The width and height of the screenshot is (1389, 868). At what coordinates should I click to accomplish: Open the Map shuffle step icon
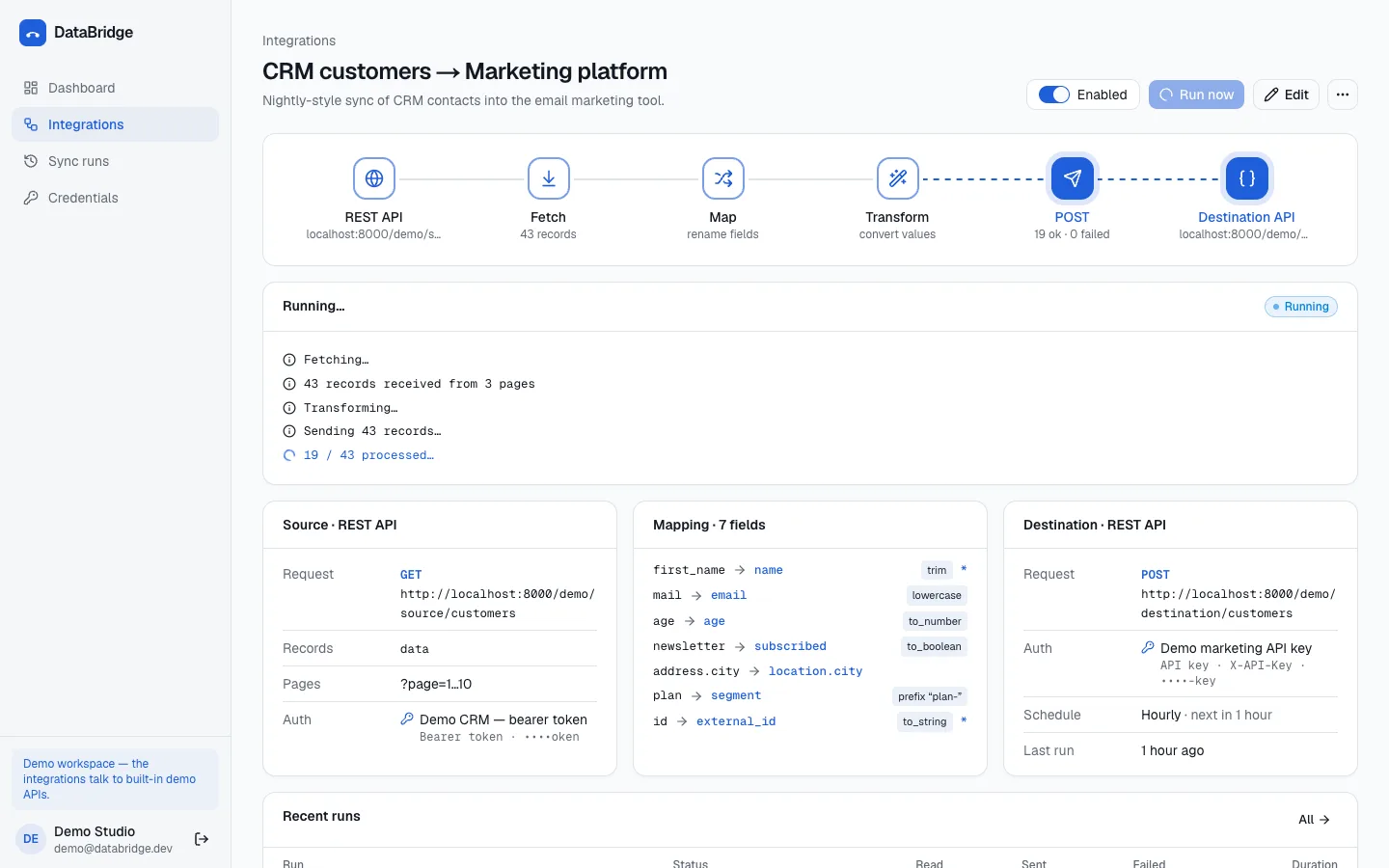pos(723,178)
